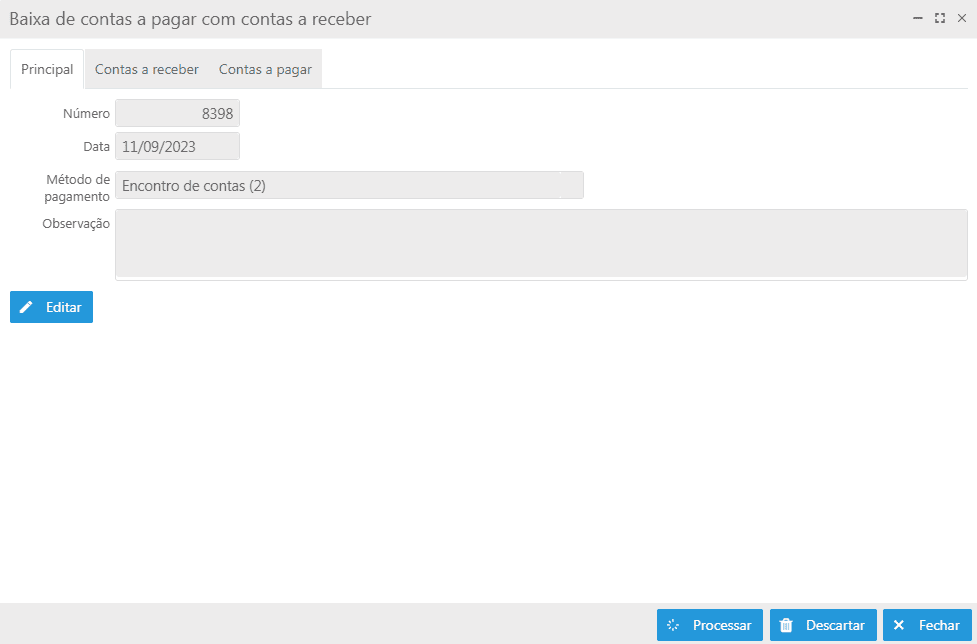This screenshot has width=977, height=644.
Task: Maximize the dialog with the fullscreen icon
Action: [940, 19]
